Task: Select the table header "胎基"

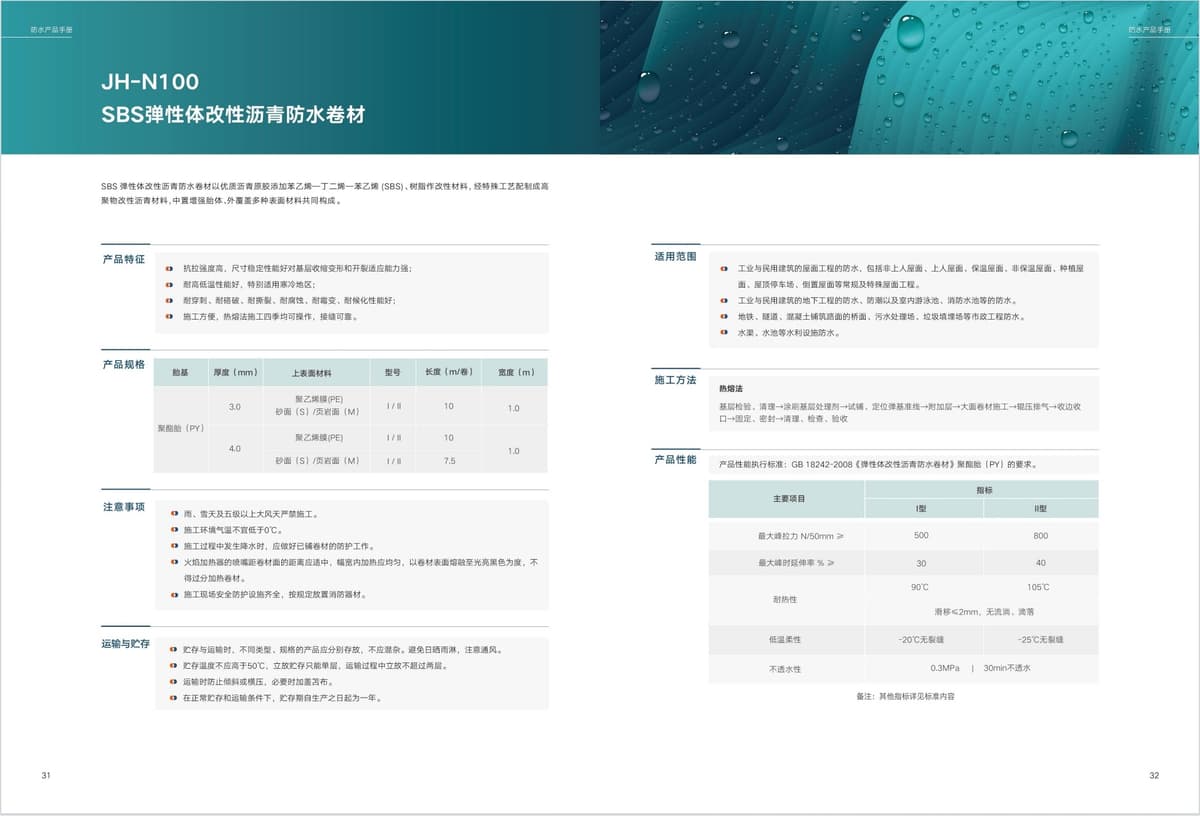Action: click(180, 373)
